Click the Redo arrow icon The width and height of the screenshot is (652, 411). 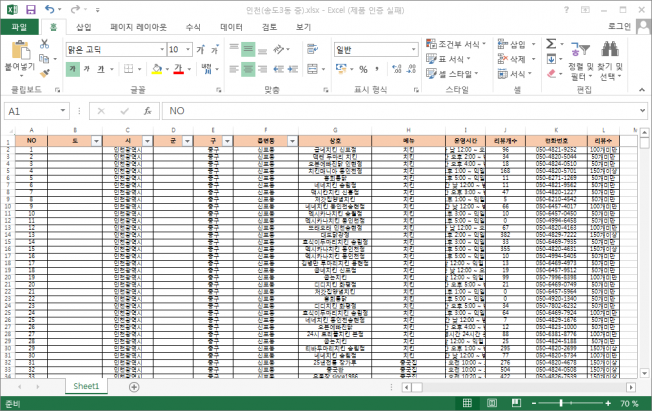coord(75,10)
